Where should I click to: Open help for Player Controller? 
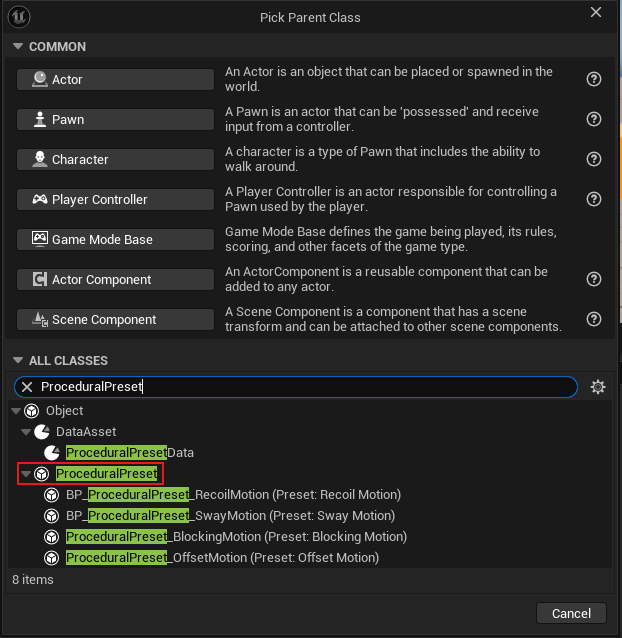(593, 199)
